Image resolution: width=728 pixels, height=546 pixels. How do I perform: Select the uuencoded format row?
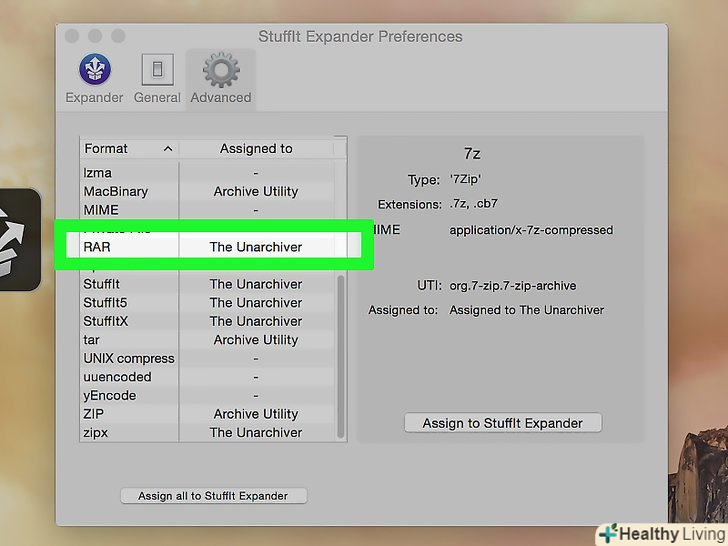207,377
